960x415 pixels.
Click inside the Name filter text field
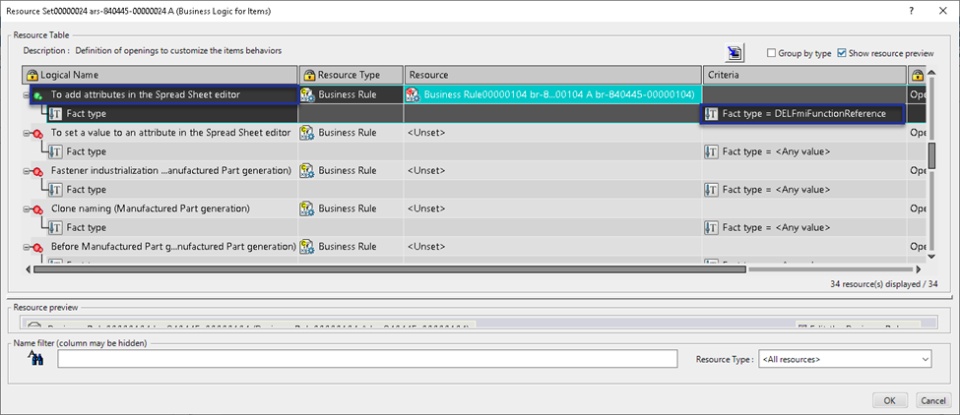tap(367, 359)
